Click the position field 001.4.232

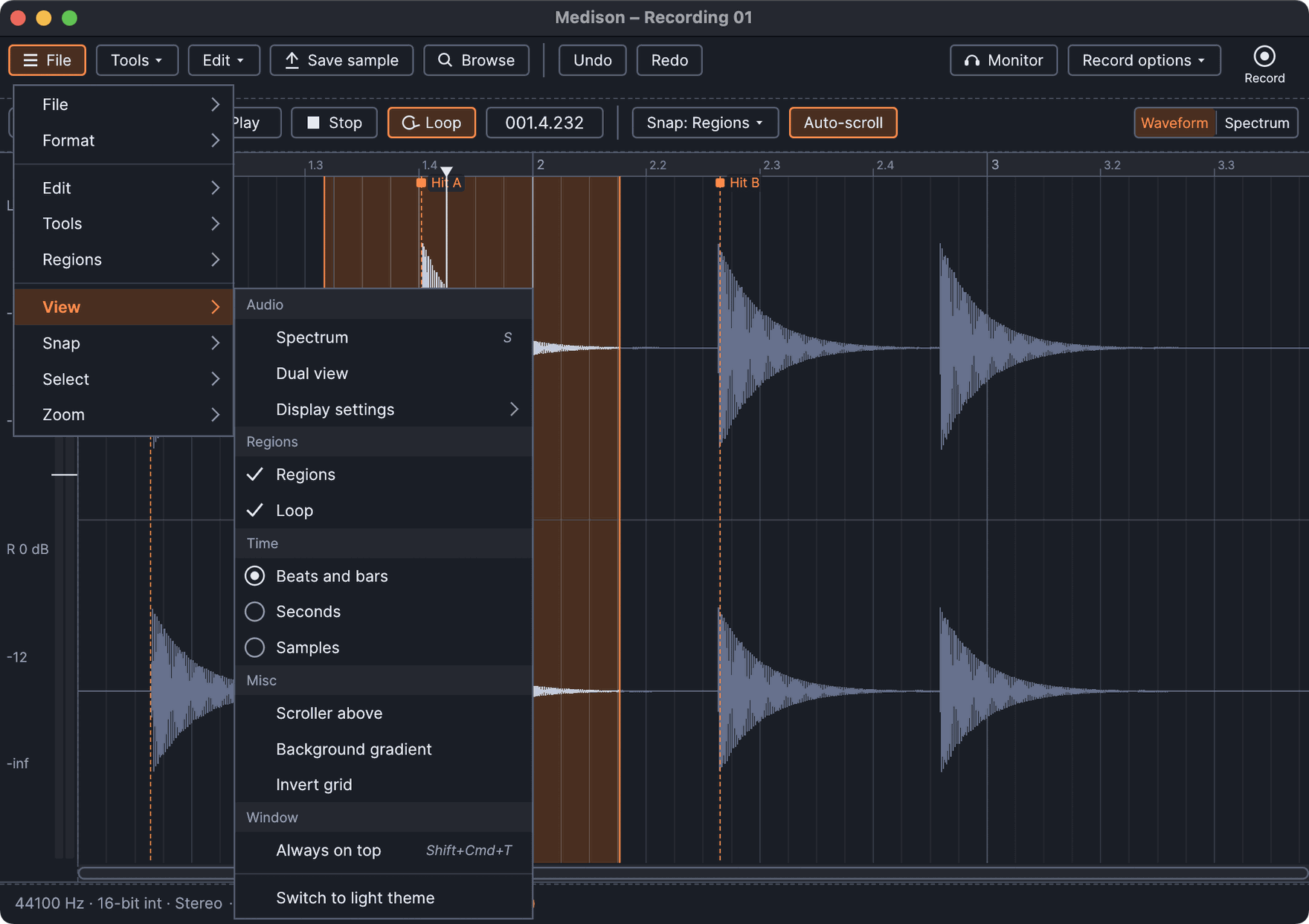point(544,123)
